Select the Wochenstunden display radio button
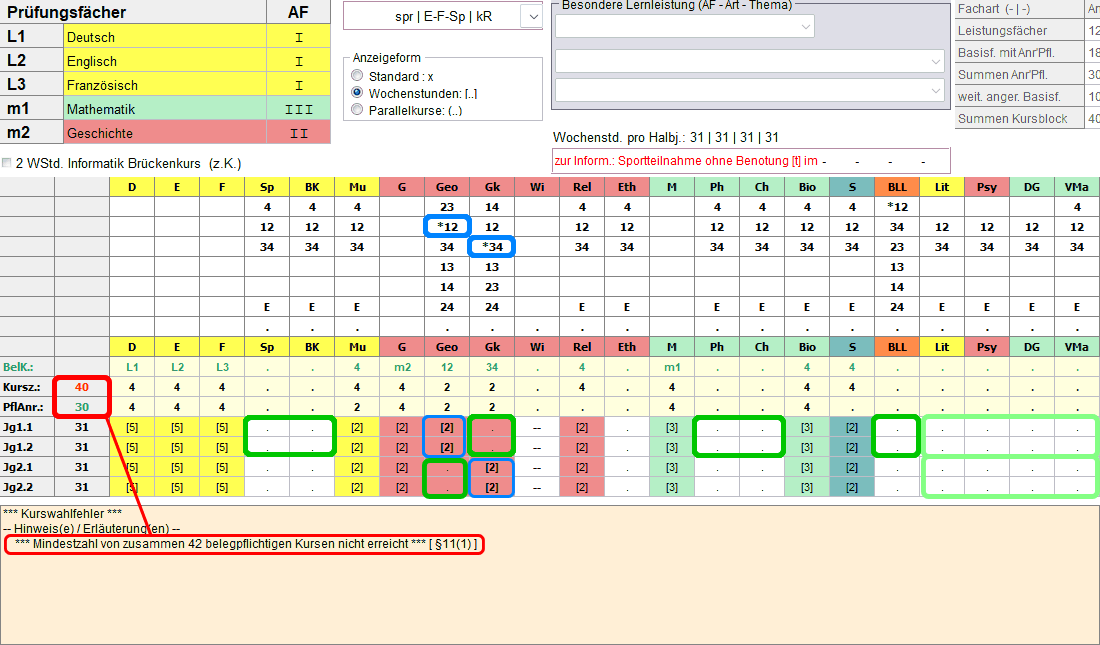 [357, 93]
